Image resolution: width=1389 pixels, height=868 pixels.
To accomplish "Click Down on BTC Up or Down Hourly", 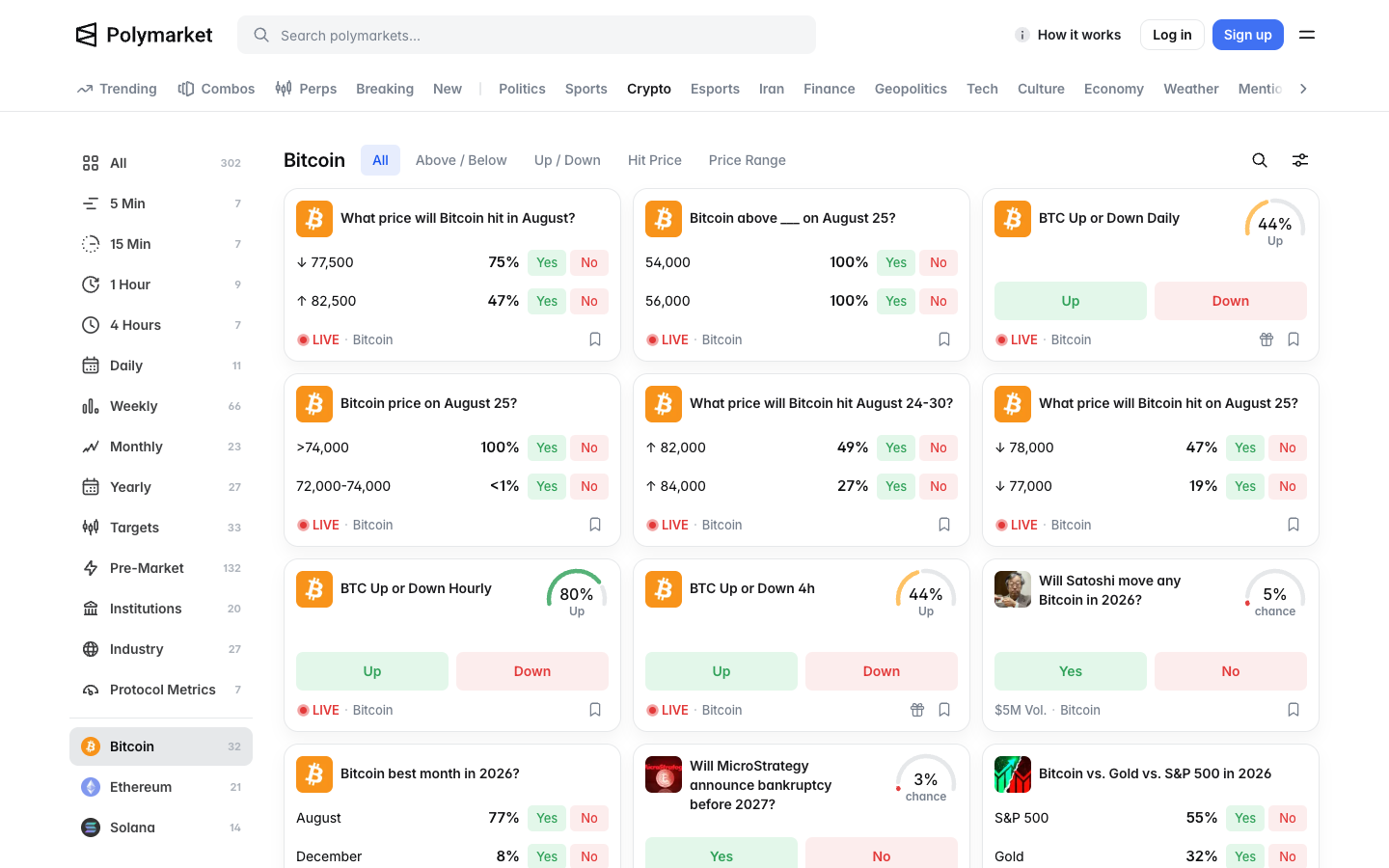I will [532, 671].
